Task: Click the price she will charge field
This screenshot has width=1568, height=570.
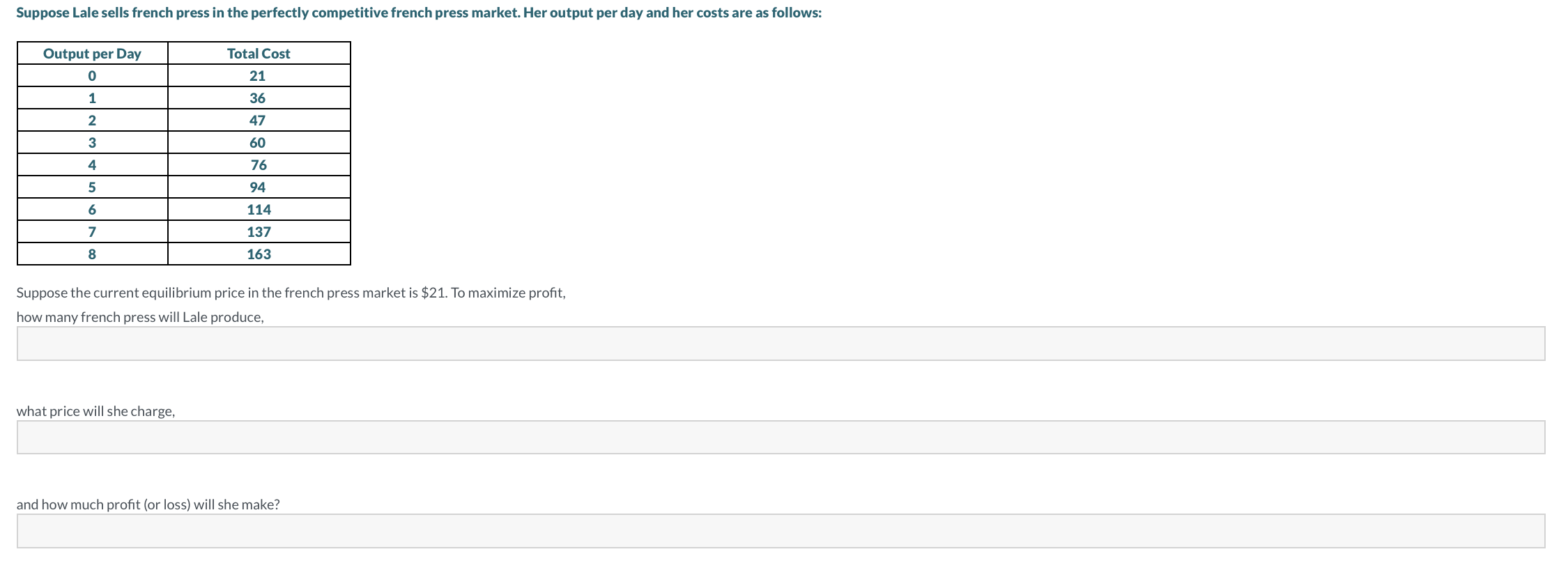Action: pos(781,437)
